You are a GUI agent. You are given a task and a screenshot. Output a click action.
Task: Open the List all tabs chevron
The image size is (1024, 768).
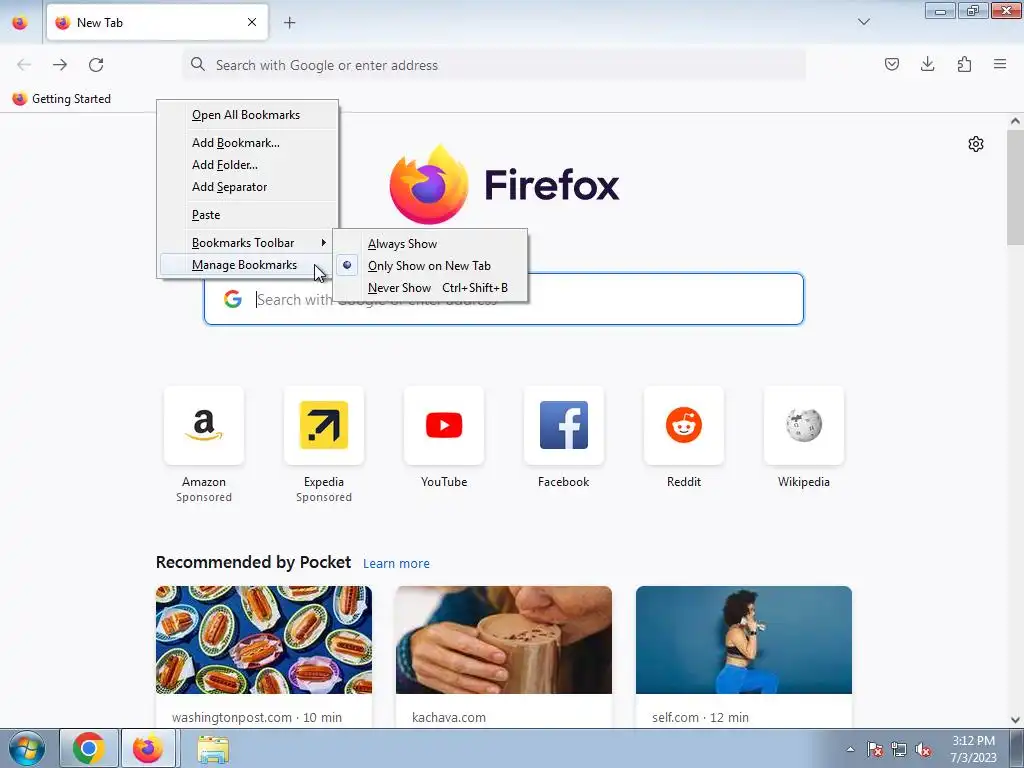click(x=863, y=22)
